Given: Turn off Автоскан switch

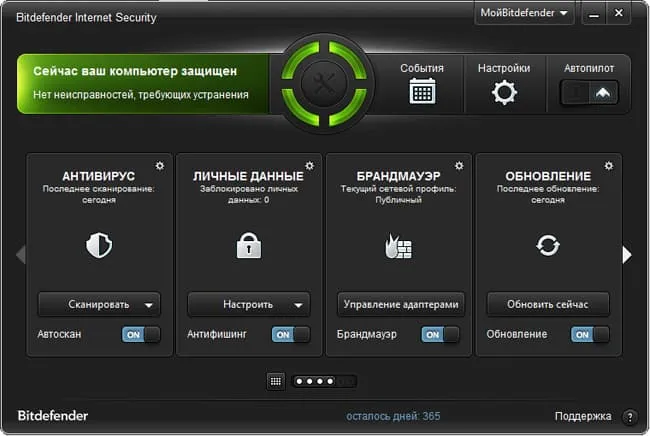Looking at the screenshot, I should 141,334.
